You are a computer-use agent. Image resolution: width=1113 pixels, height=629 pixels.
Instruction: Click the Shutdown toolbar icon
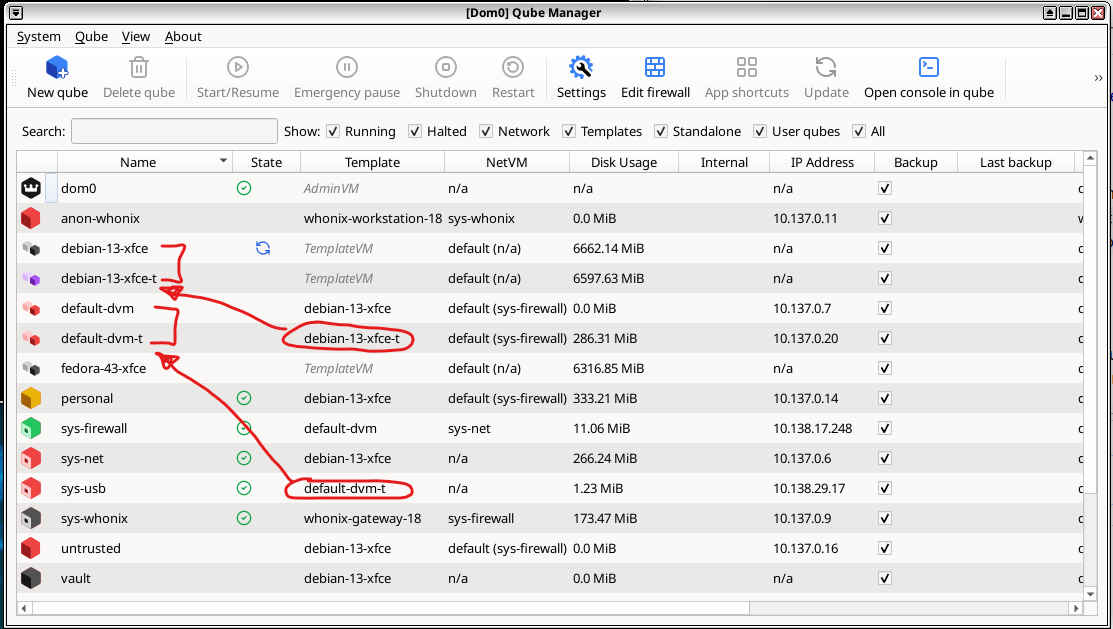click(446, 67)
